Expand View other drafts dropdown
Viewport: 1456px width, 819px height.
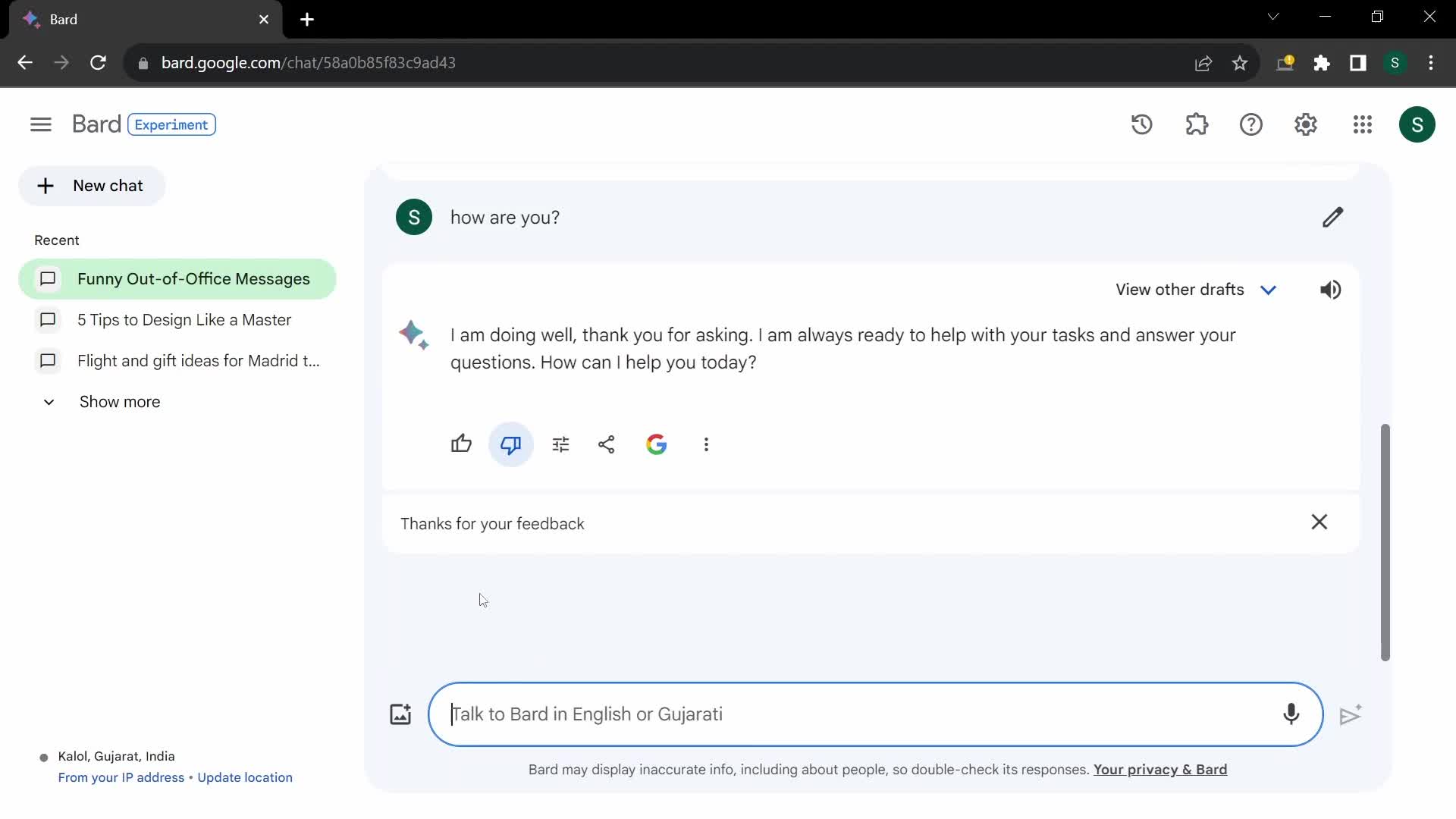(x=1269, y=289)
